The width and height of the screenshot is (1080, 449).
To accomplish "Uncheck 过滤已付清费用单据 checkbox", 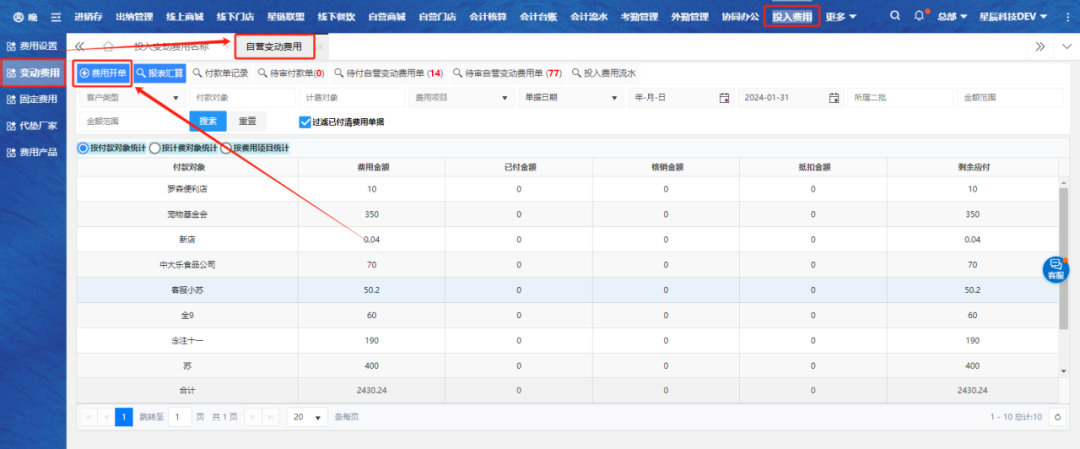I will [x=305, y=122].
